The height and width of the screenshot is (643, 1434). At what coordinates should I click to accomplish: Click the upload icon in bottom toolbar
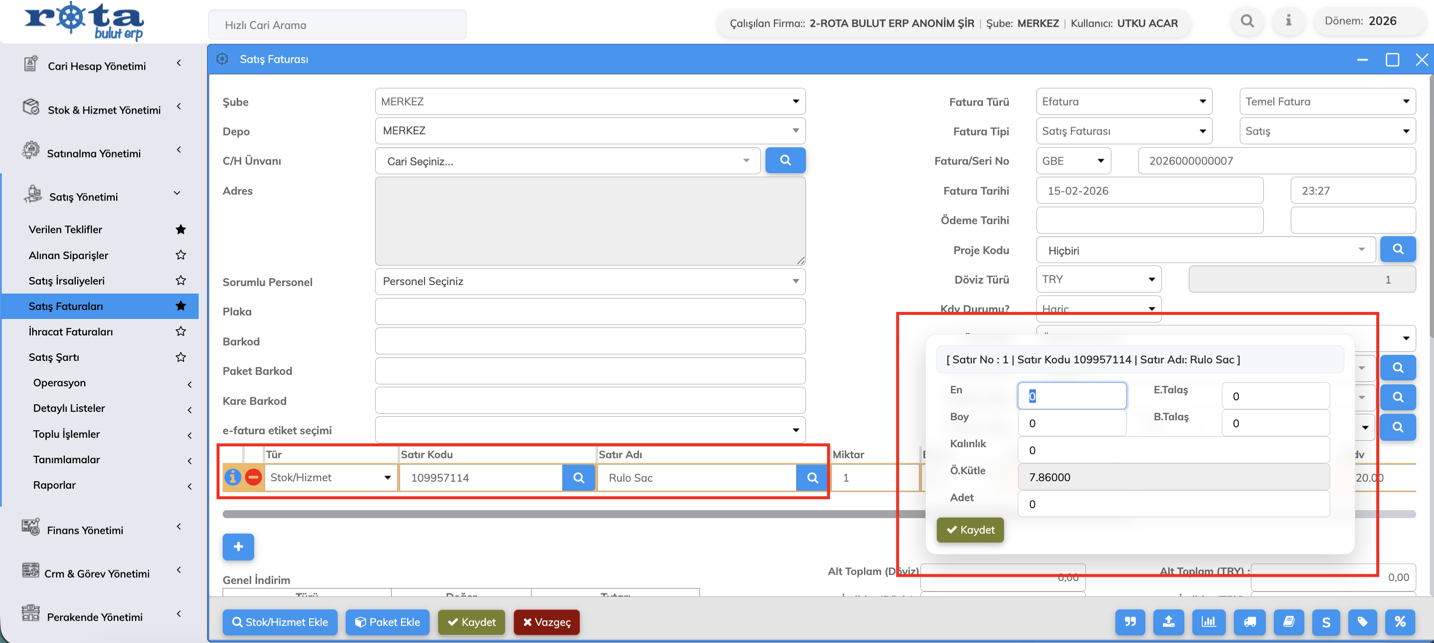1168,622
